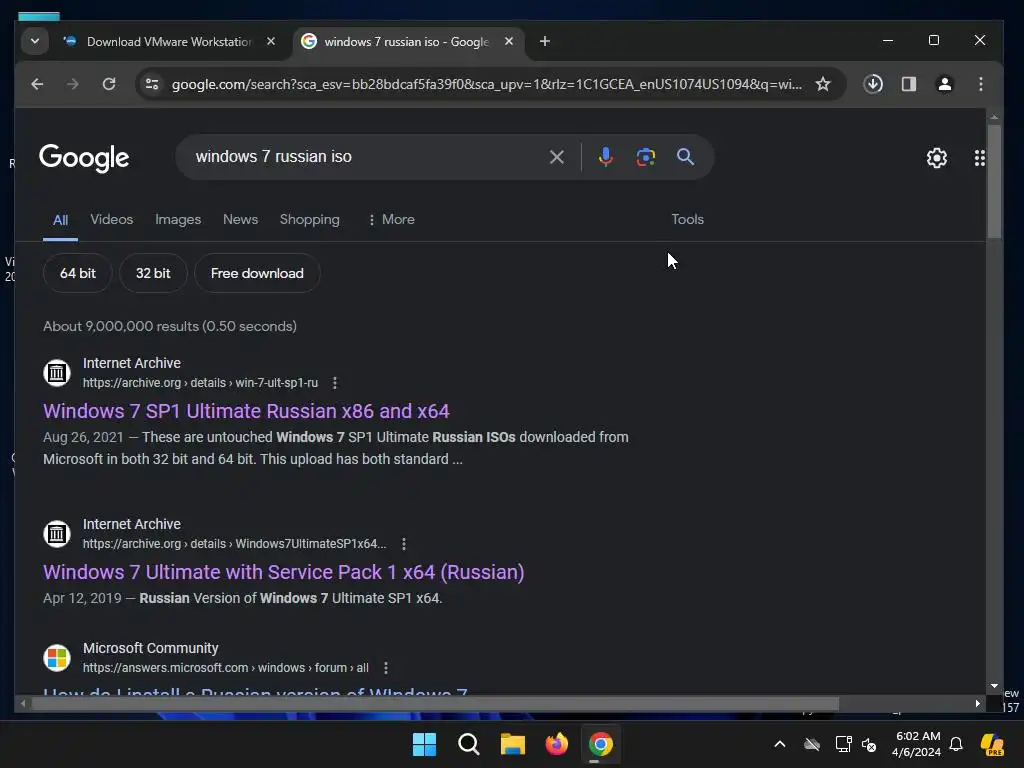Open the Chrome profile icon
Image resolution: width=1024 pixels, height=768 pixels.
[944, 84]
